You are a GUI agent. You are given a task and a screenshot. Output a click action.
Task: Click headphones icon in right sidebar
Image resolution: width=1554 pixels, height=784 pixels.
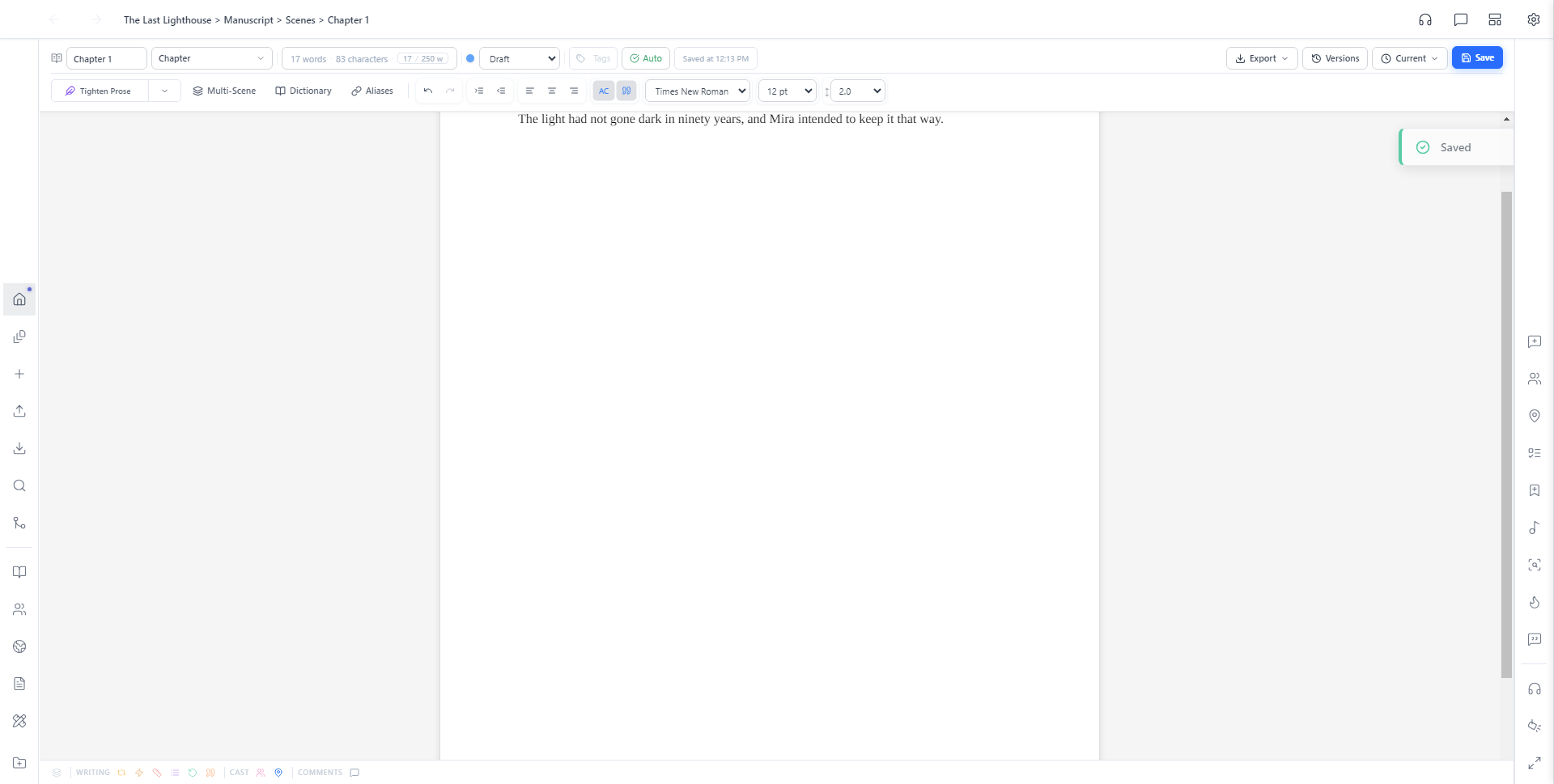click(1535, 689)
